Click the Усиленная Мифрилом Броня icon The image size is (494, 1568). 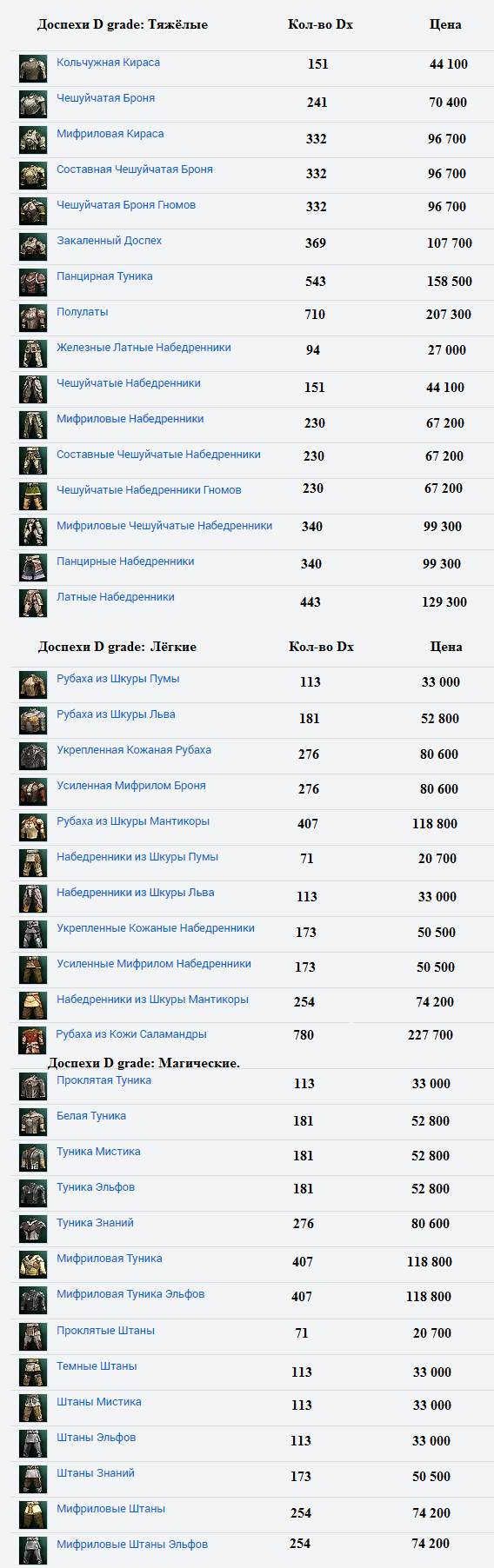coord(33,792)
